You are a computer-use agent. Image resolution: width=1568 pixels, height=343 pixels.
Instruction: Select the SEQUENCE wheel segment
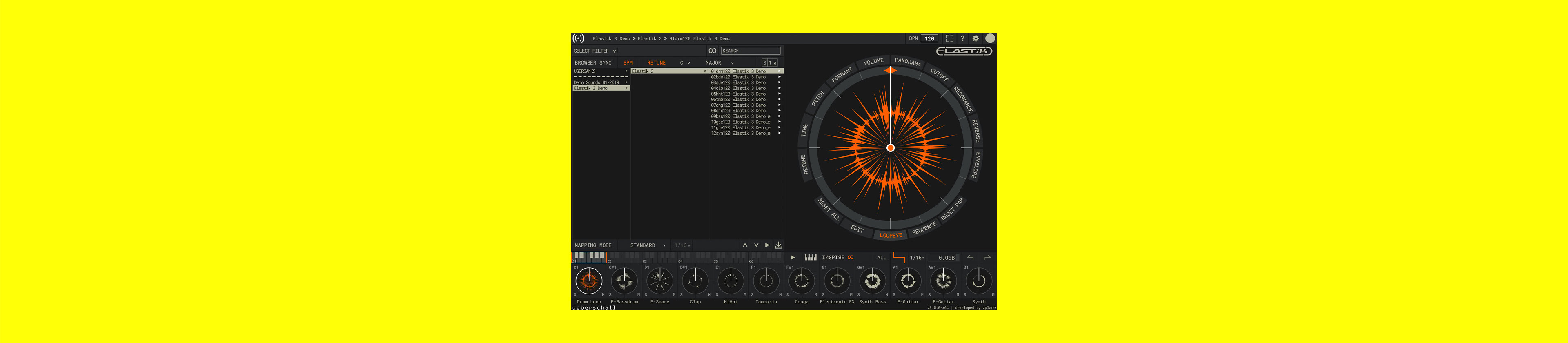[x=924, y=229]
